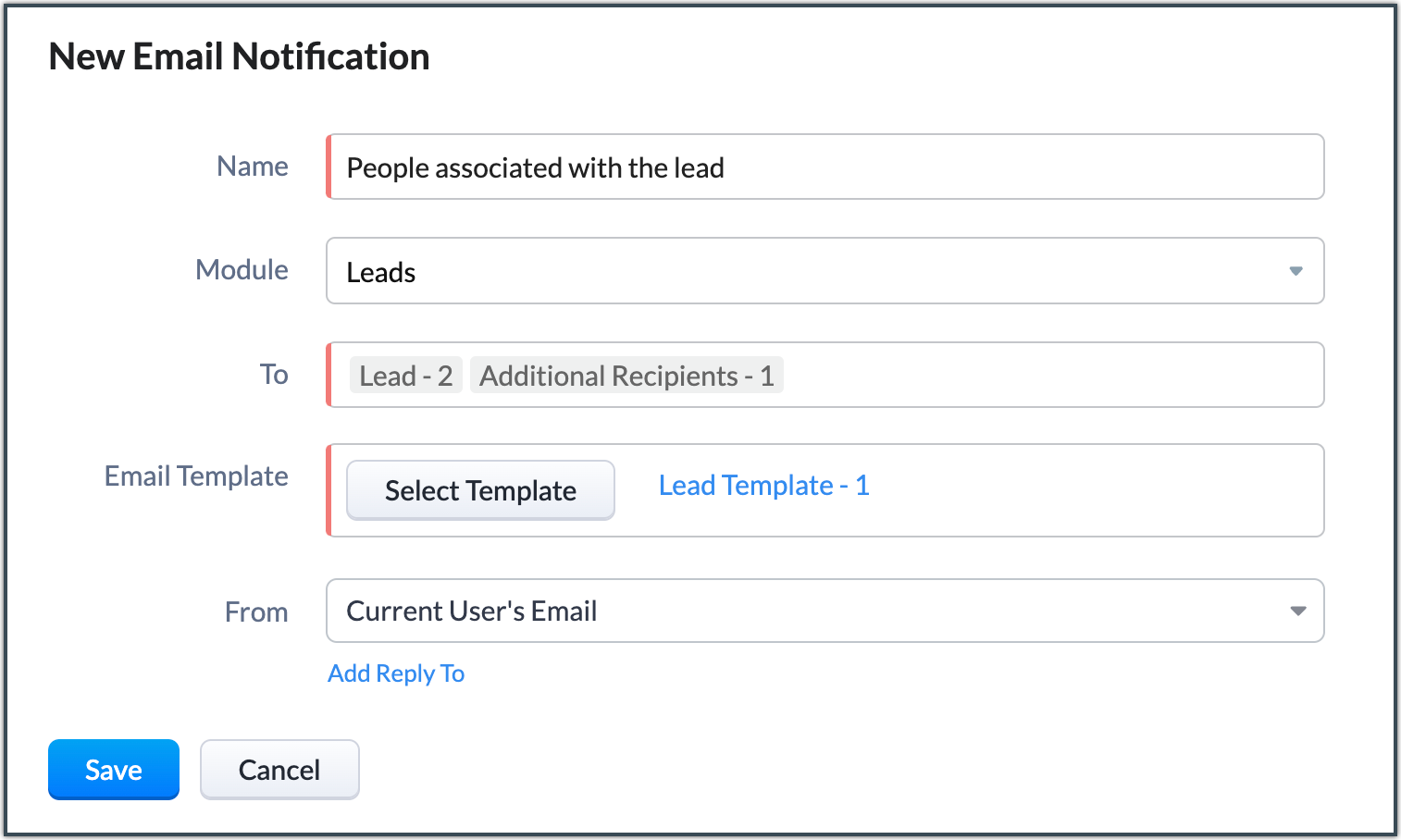The image size is (1401, 840).
Task: Click the New Email Notification heading
Action: pyautogui.click(x=239, y=56)
